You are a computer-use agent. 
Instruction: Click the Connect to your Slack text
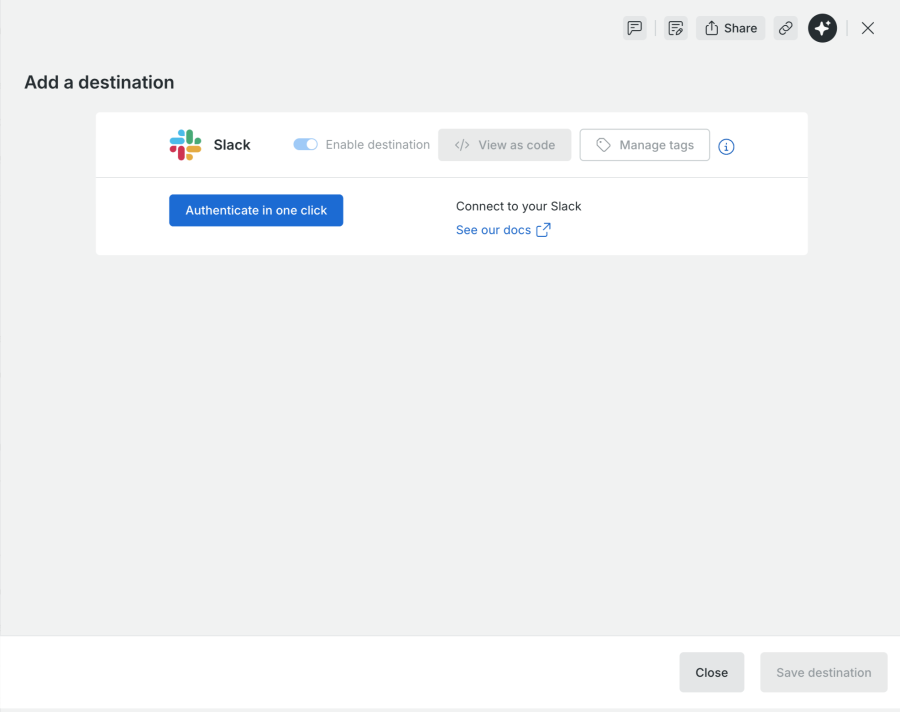pos(518,207)
